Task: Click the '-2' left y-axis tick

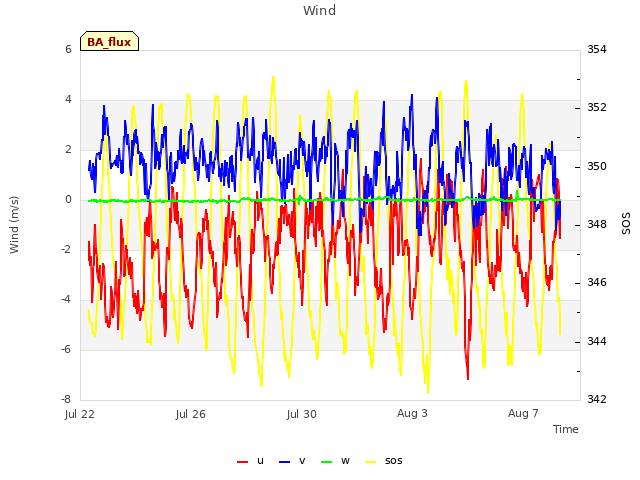Action: [x=66, y=249]
